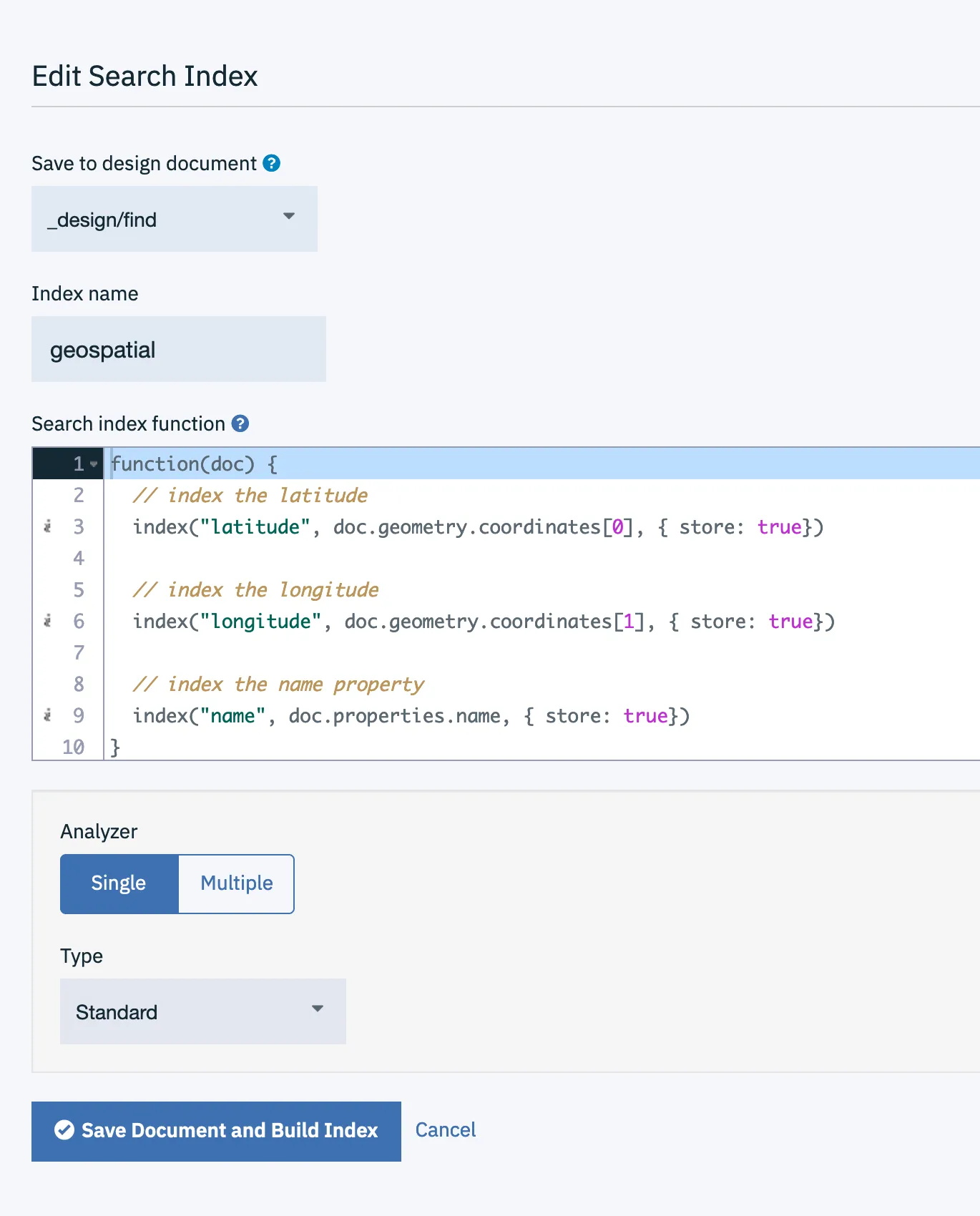Viewport: 980px width, 1216px height.
Task: Click line number 2 in the gutter
Action: pyautogui.click(x=79, y=496)
